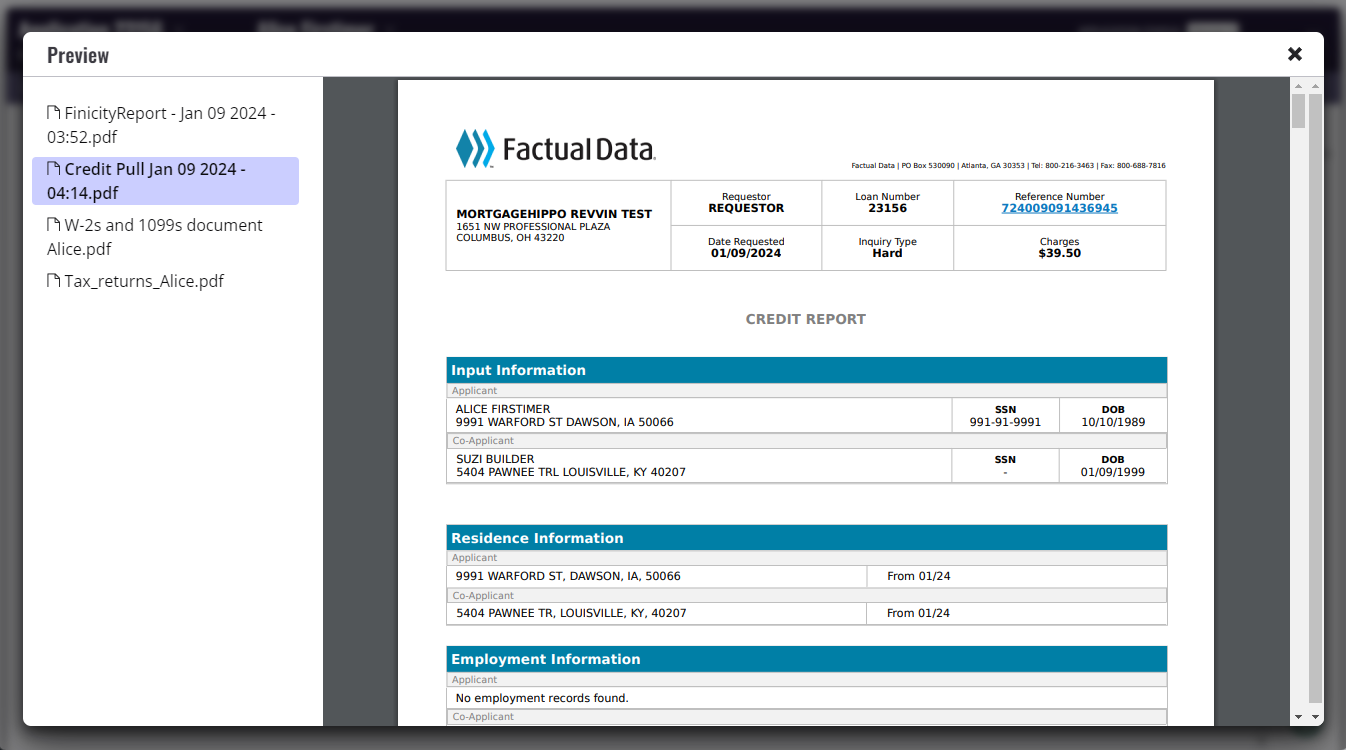Click the file icon beside W-2s and 1099s
The height and width of the screenshot is (750, 1346).
[54, 225]
